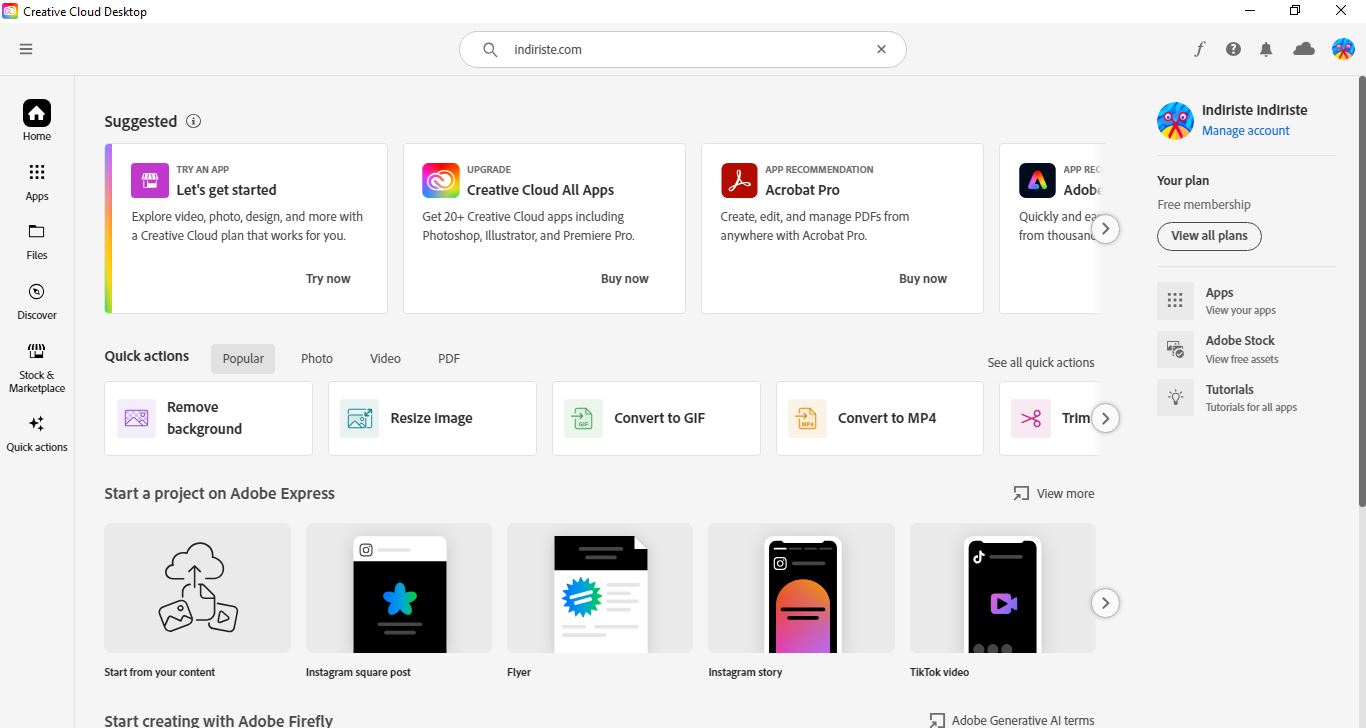This screenshot has width=1366, height=728.
Task: Click View all plans button
Action: click(x=1209, y=236)
